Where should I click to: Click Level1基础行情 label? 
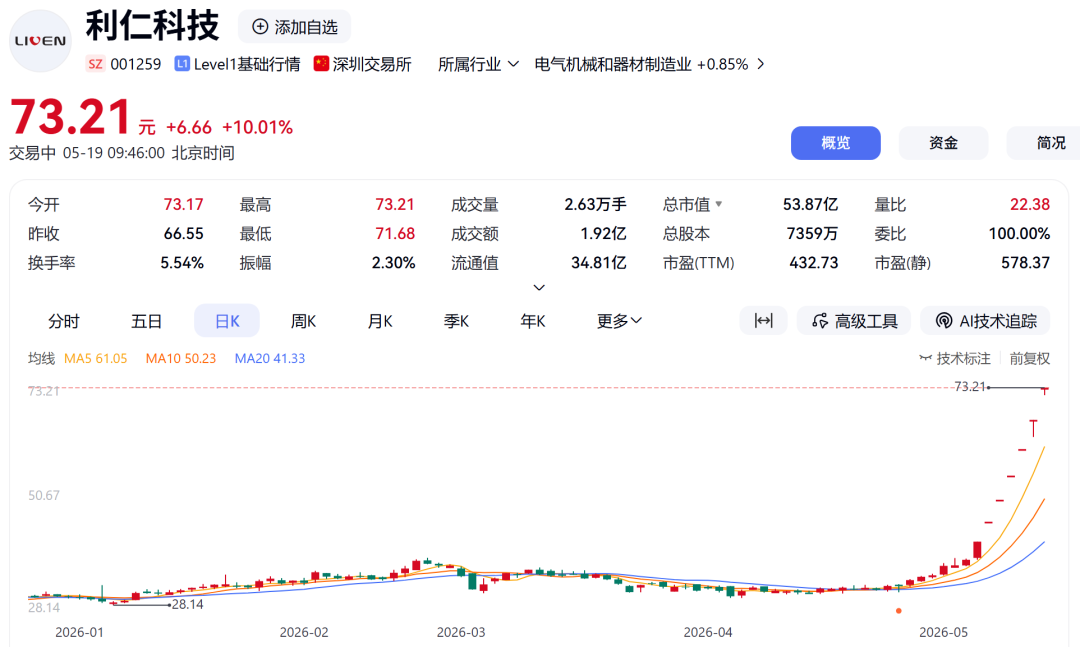[x=247, y=64]
